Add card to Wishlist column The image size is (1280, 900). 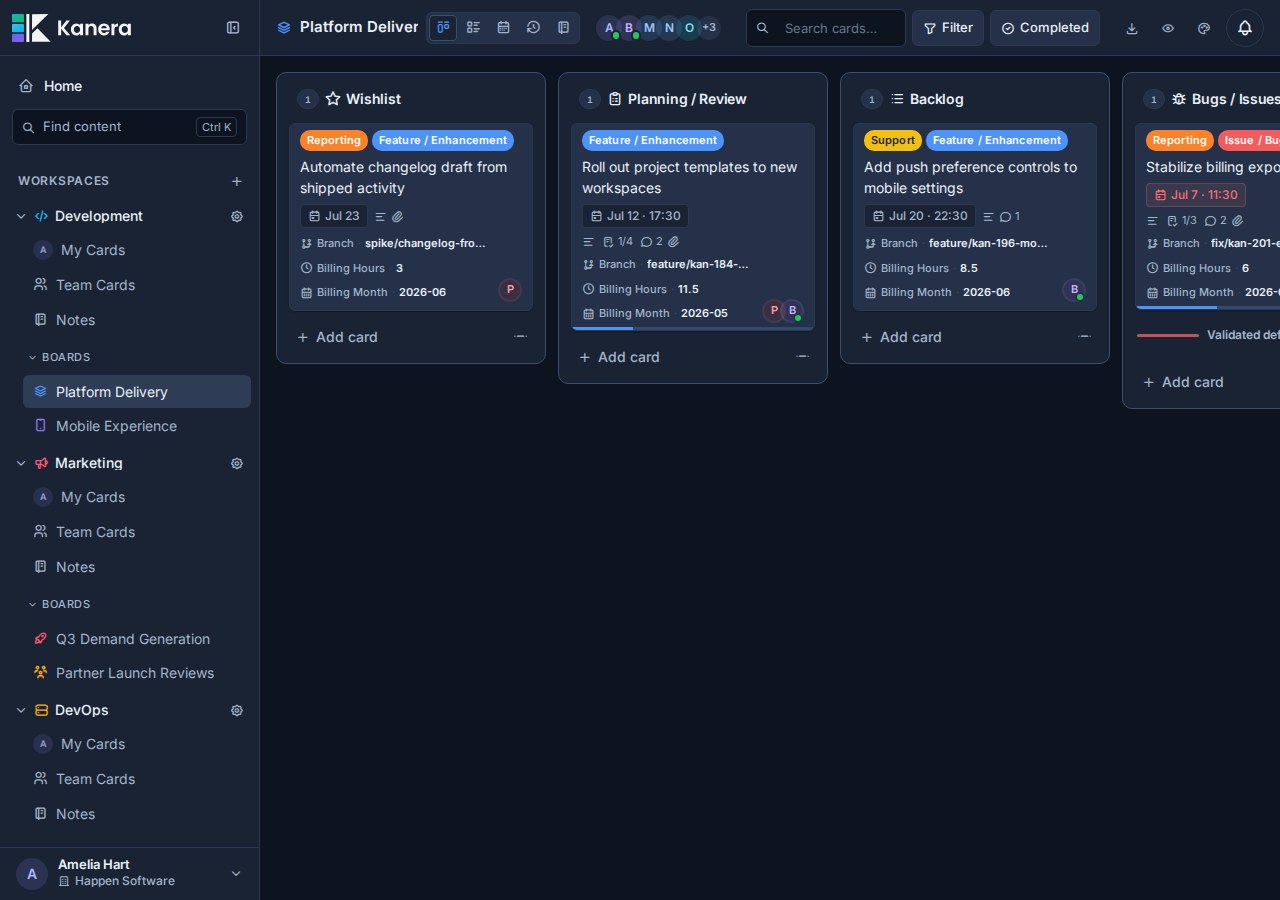[337, 337]
